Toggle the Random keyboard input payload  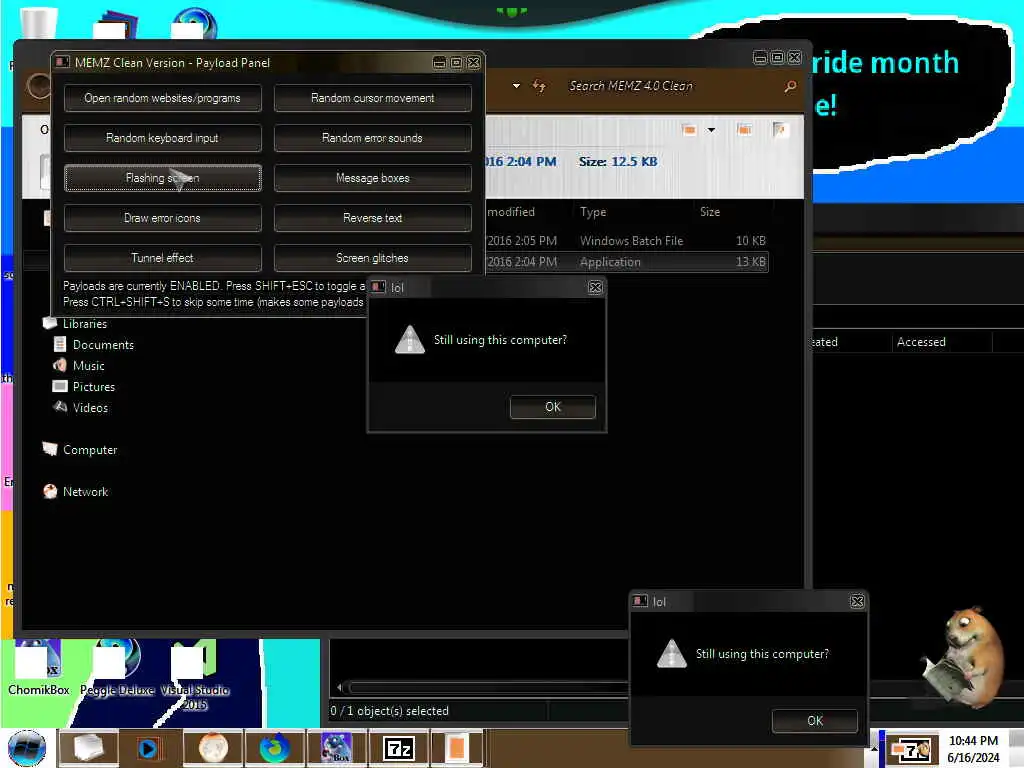[x=163, y=138]
